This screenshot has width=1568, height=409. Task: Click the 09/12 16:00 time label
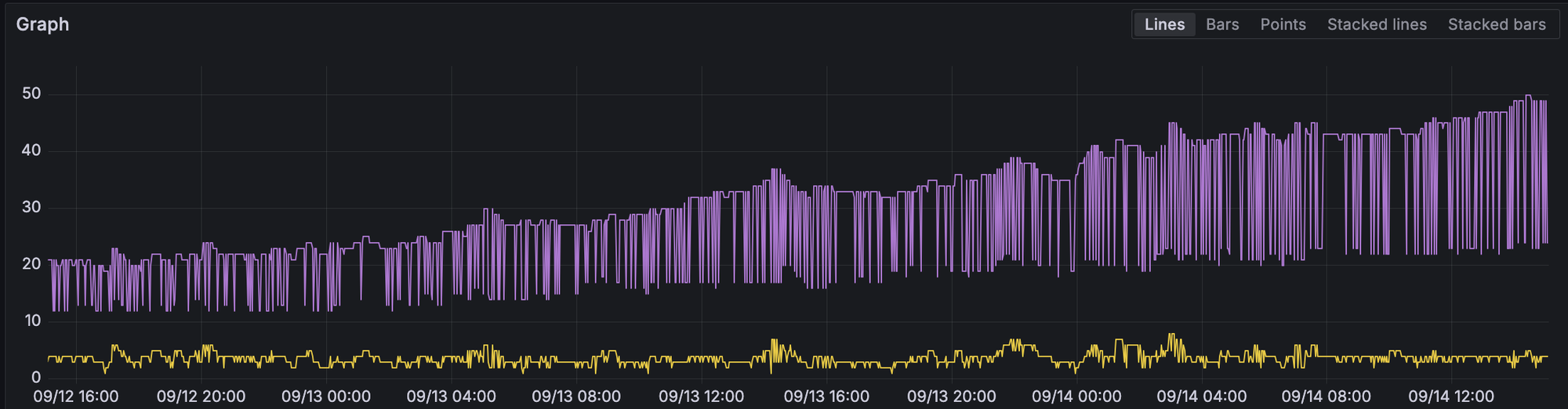[76, 396]
